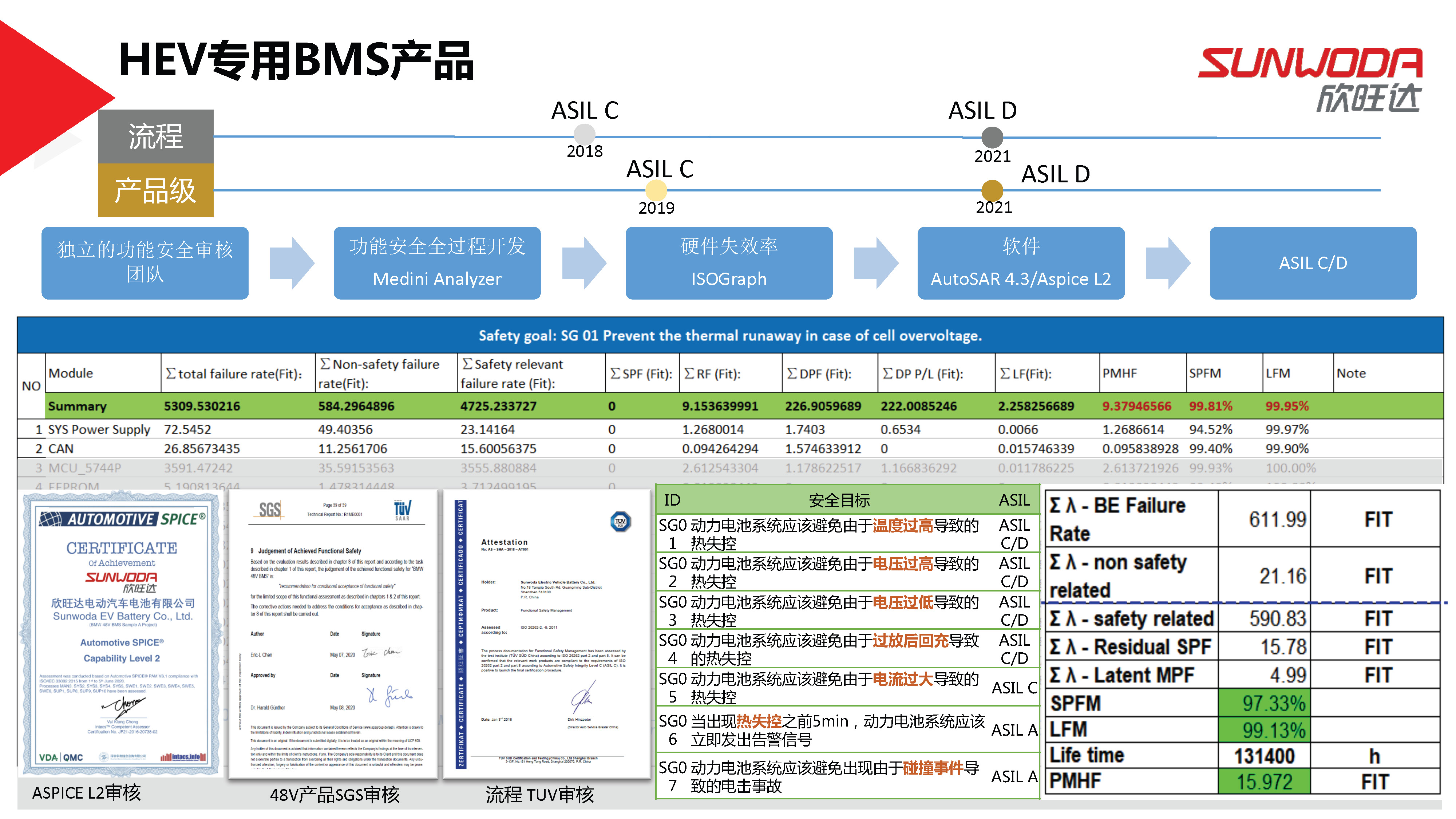Click the arrow after 独立的功能安全审核团队
Image resolution: width=1456 pixels, height=819 pixels.
[x=292, y=263]
